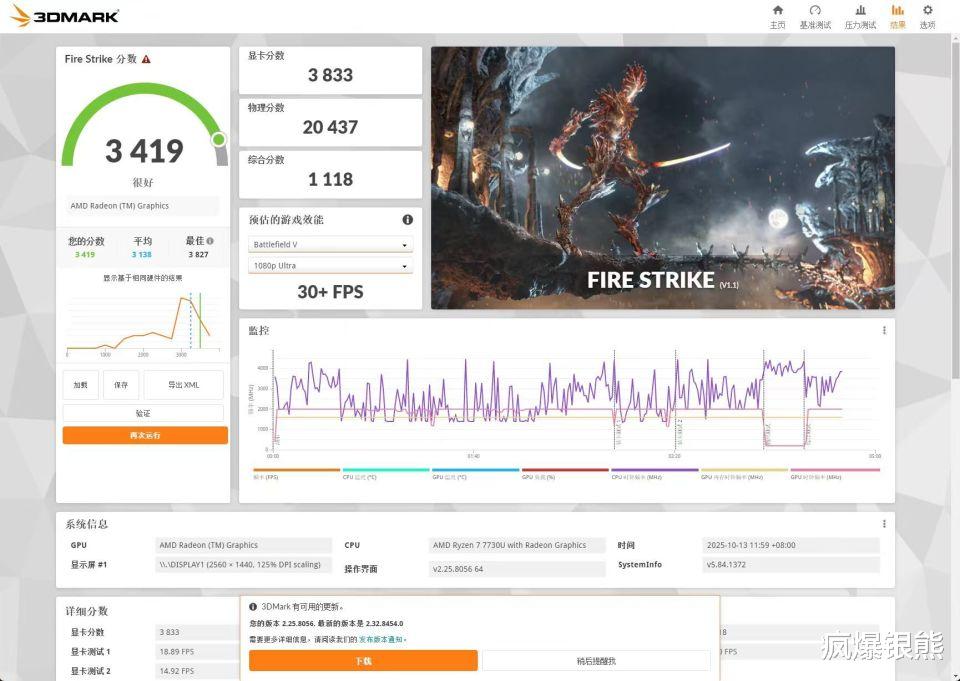Image resolution: width=960 pixels, height=681 pixels.
Task: Click the 3DMark logo
Action: 64,16
